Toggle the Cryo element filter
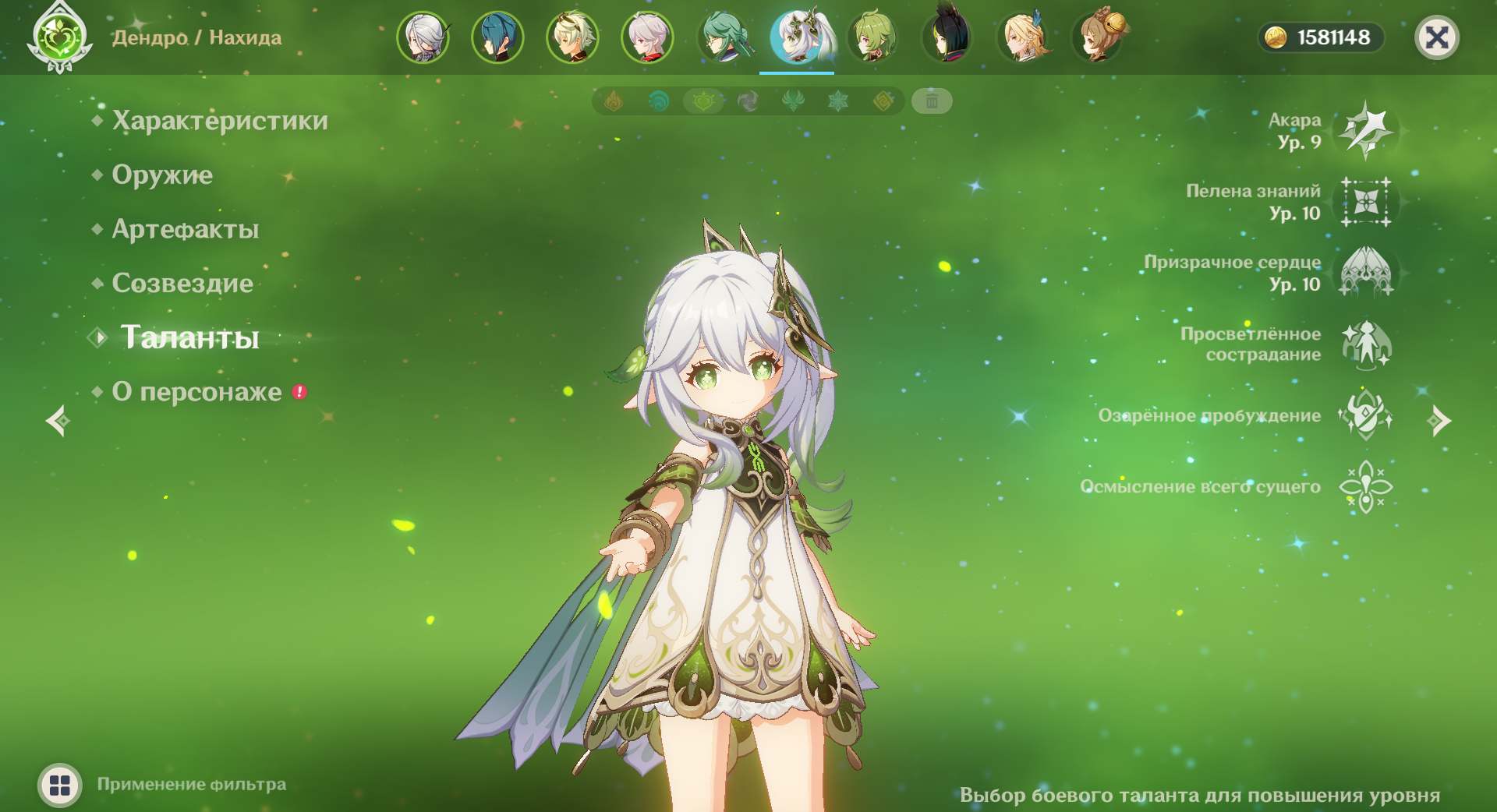The image size is (1497, 812). 838,101
